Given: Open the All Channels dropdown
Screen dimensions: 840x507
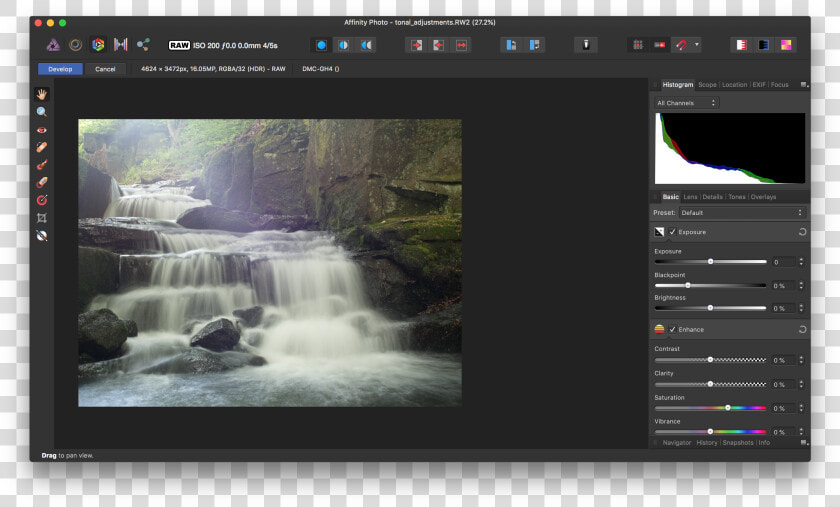Looking at the screenshot, I should [686, 103].
